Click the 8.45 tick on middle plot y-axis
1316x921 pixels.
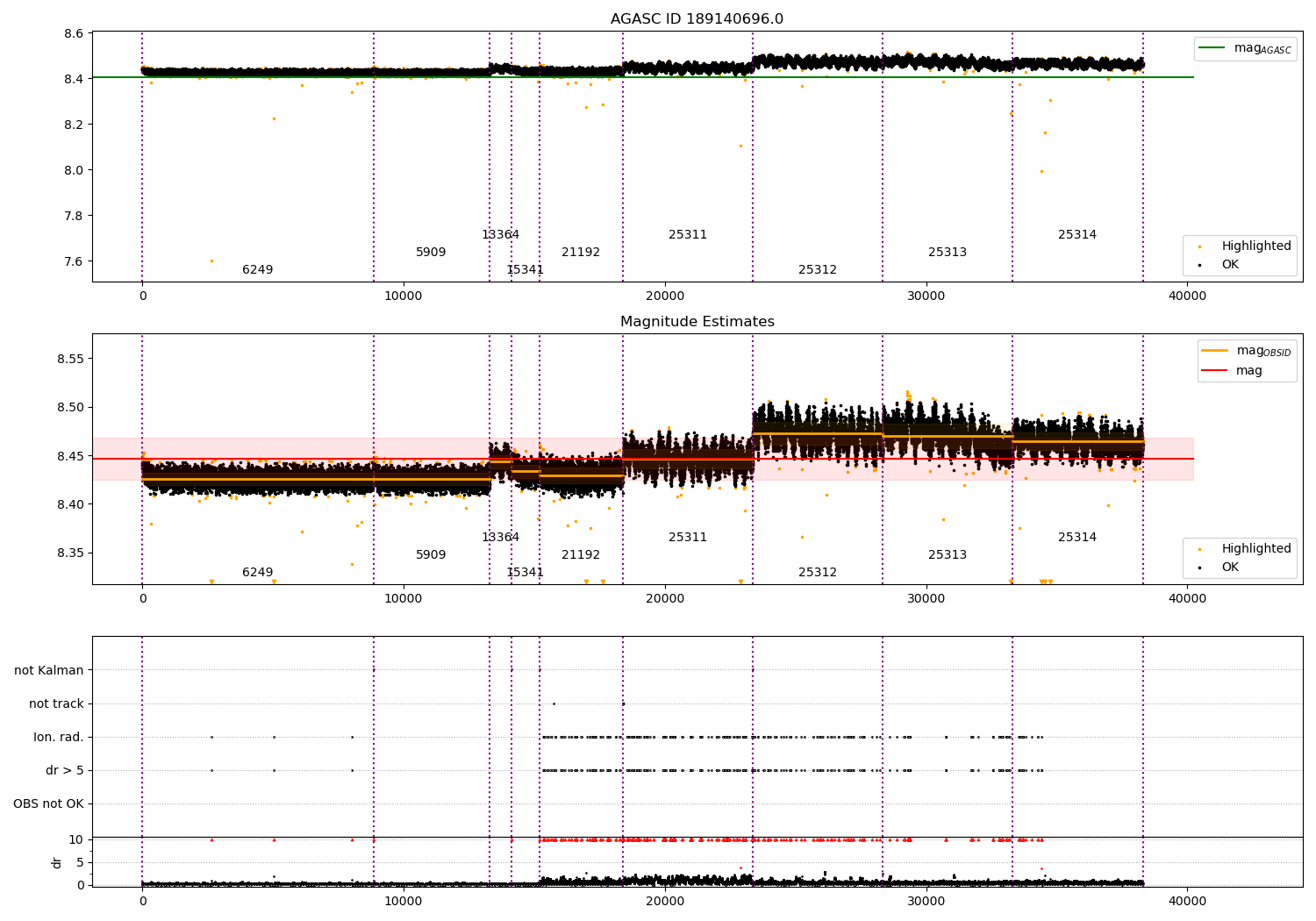coord(70,456)
